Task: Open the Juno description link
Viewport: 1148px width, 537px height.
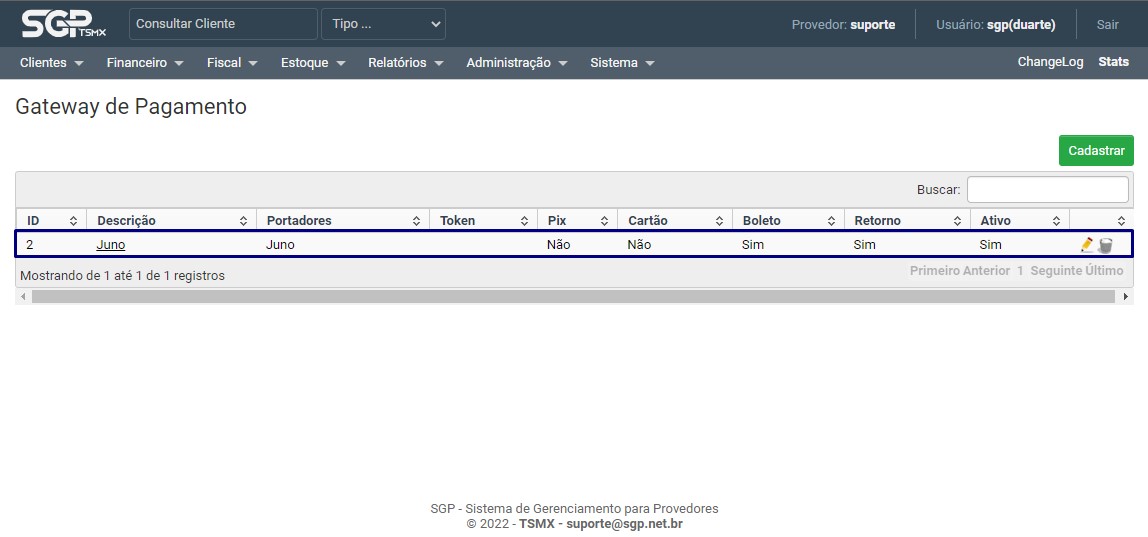Action: (x=111, y=245)
